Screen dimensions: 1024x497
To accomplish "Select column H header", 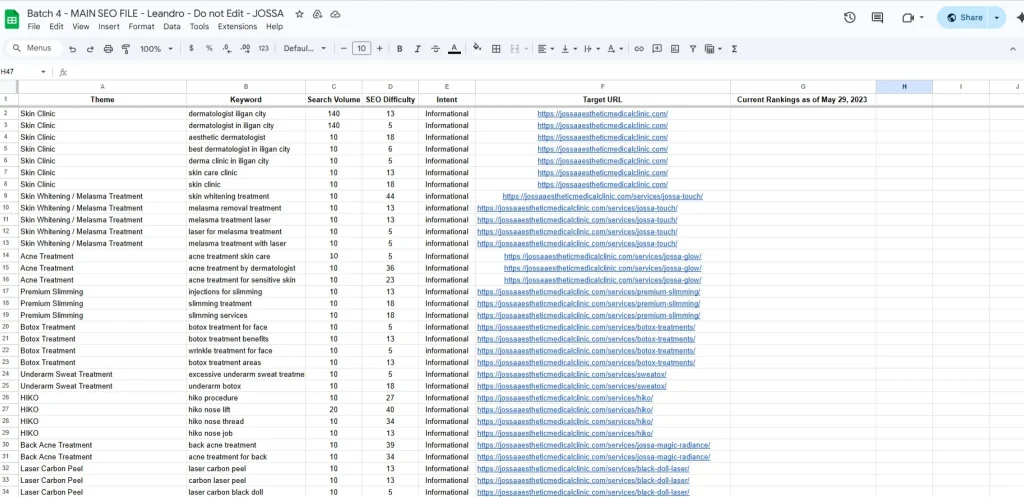I will pos(904,86).
